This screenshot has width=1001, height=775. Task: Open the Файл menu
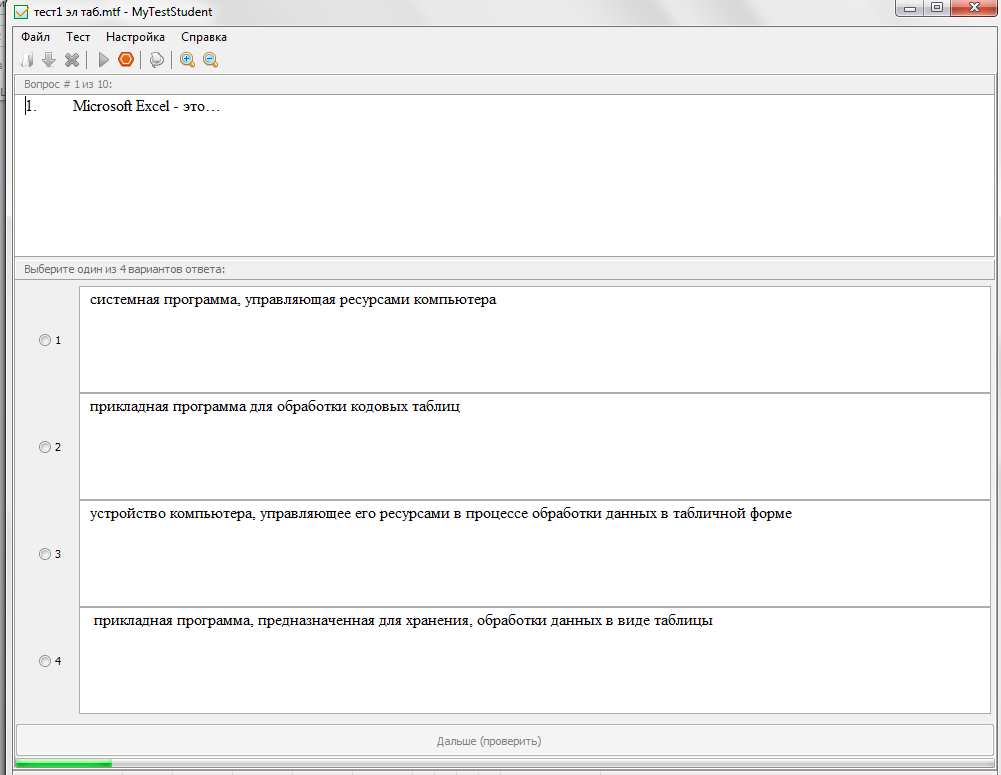[x=35, y=37]
